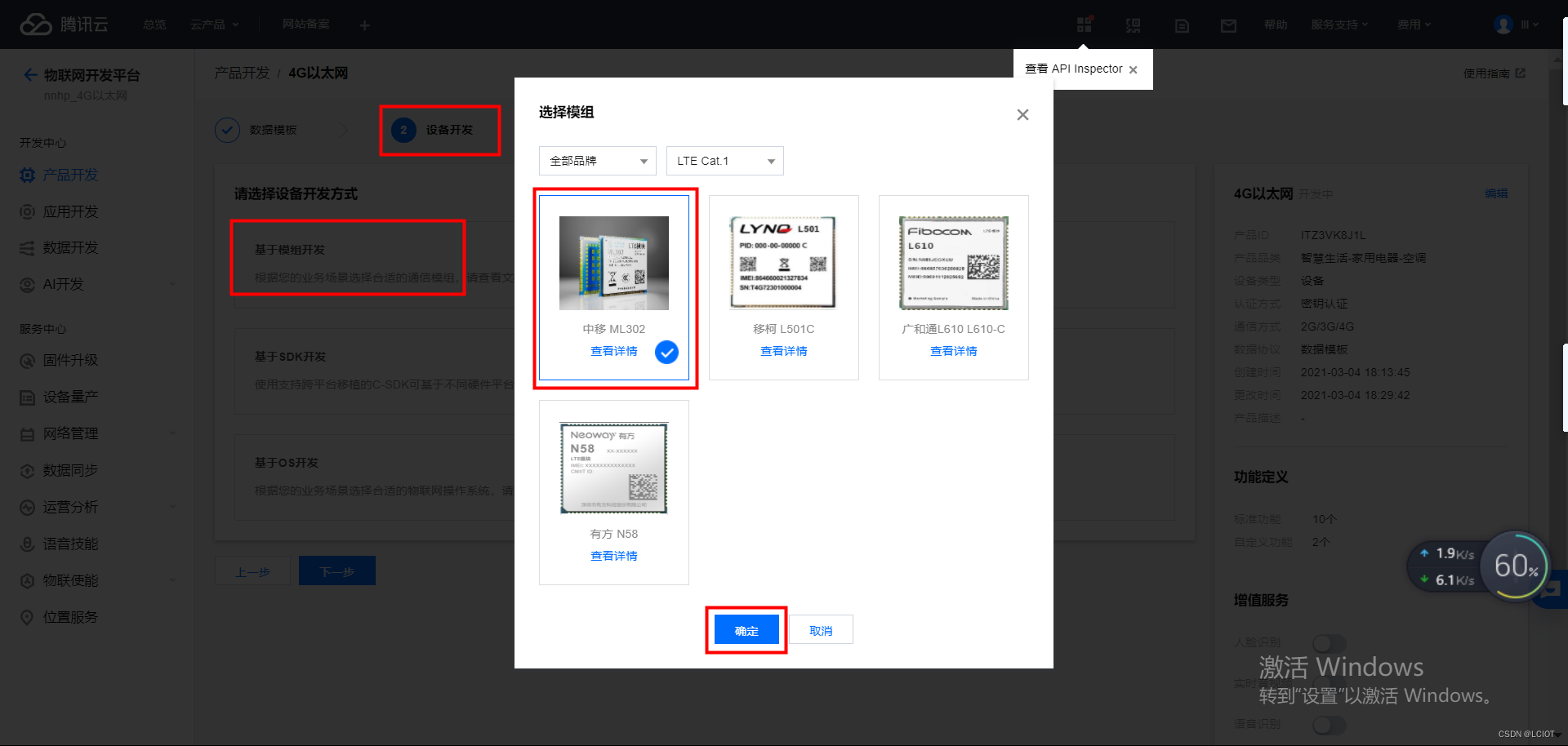View details for 有方 N58

point(614,556)
